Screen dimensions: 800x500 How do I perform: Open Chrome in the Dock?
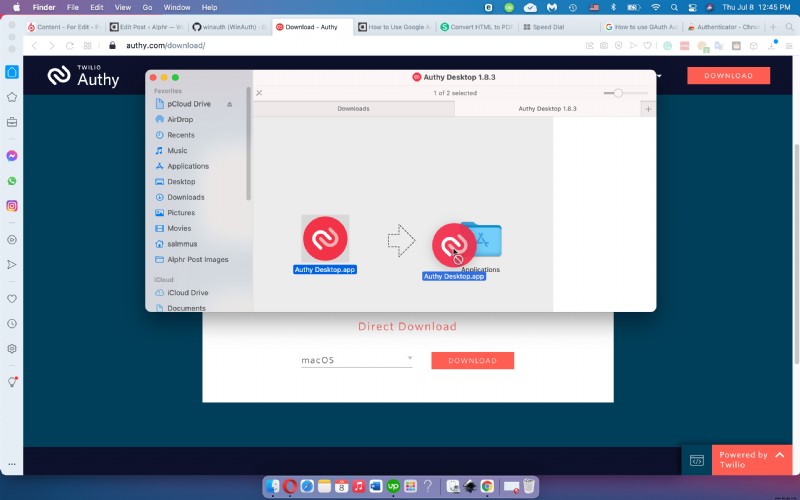pos(487,486)
